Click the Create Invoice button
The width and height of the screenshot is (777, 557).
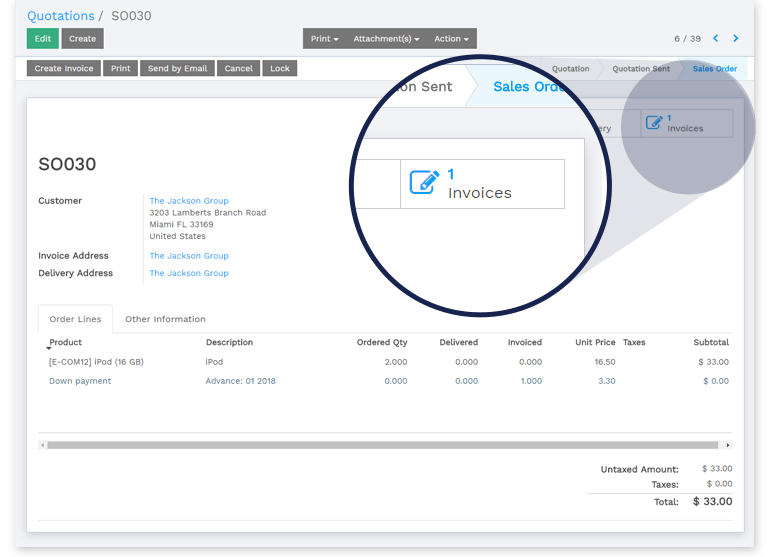point(64,69)
